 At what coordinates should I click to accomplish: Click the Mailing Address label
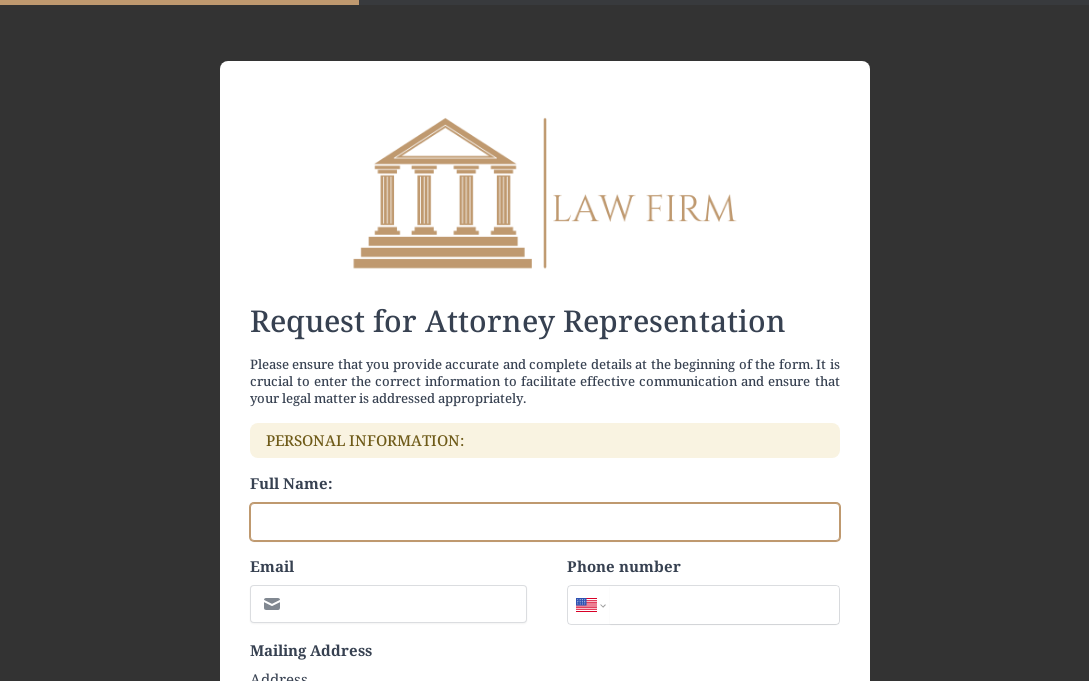coord(311,651)
